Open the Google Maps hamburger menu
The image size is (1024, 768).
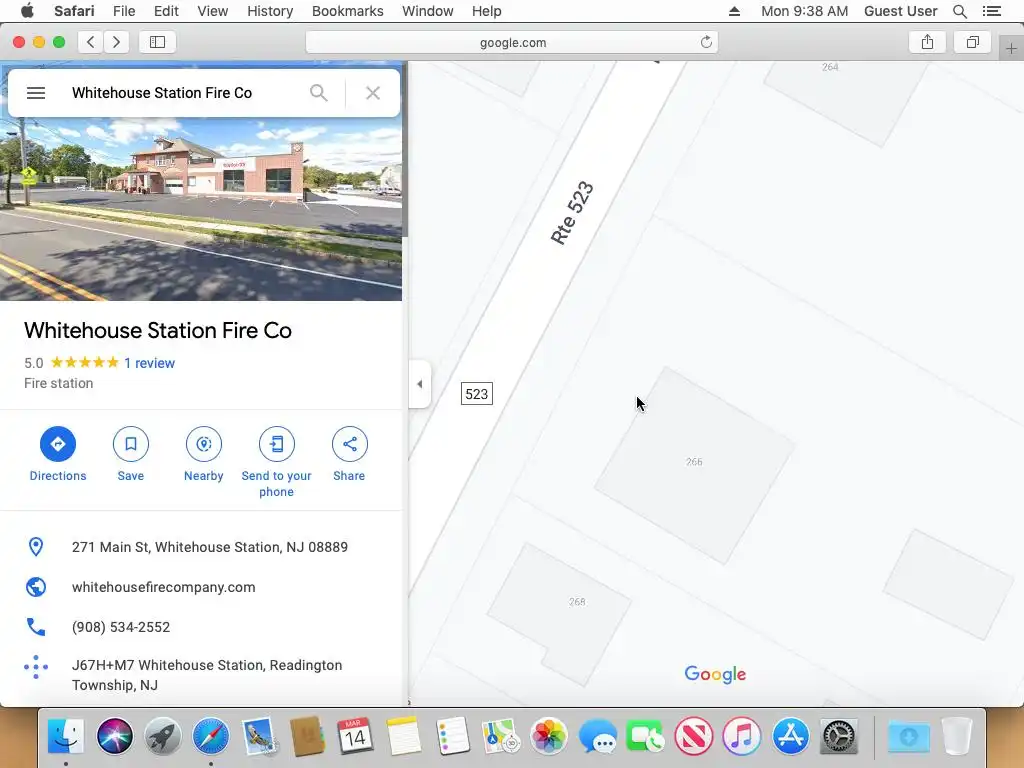click(x=36, y=93)
